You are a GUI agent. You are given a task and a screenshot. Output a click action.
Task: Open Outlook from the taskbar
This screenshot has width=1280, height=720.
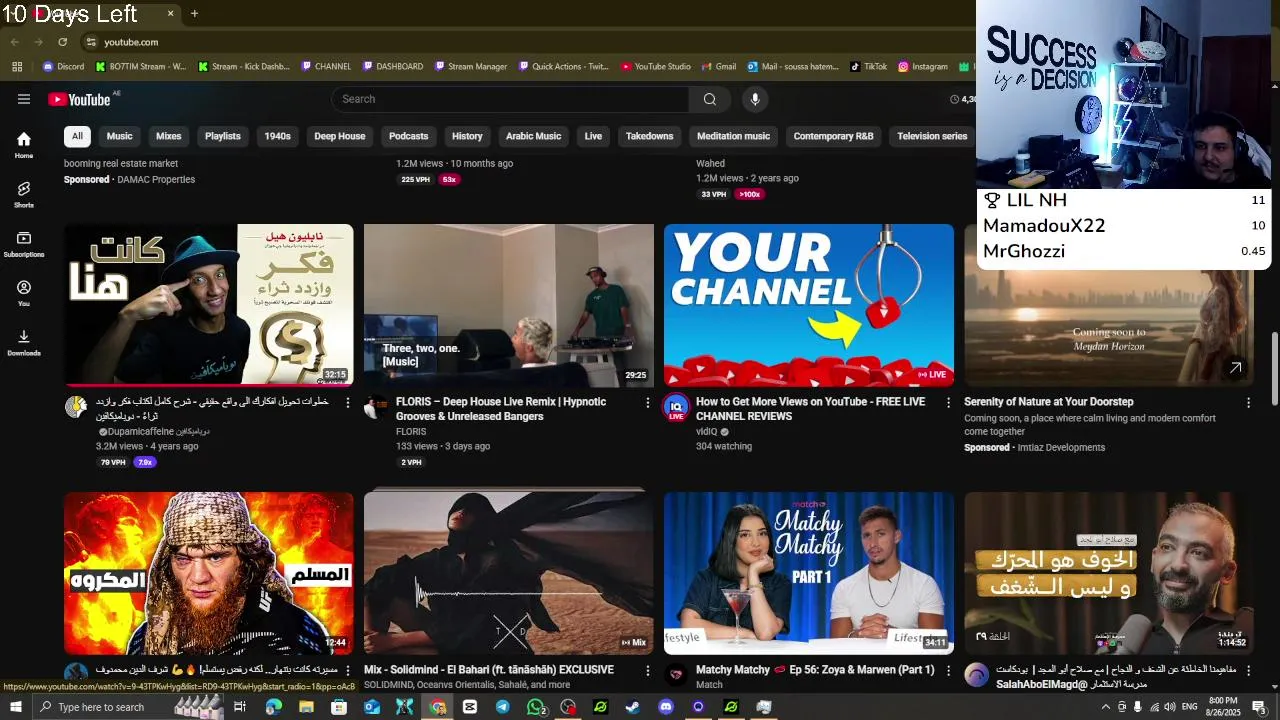371,707
